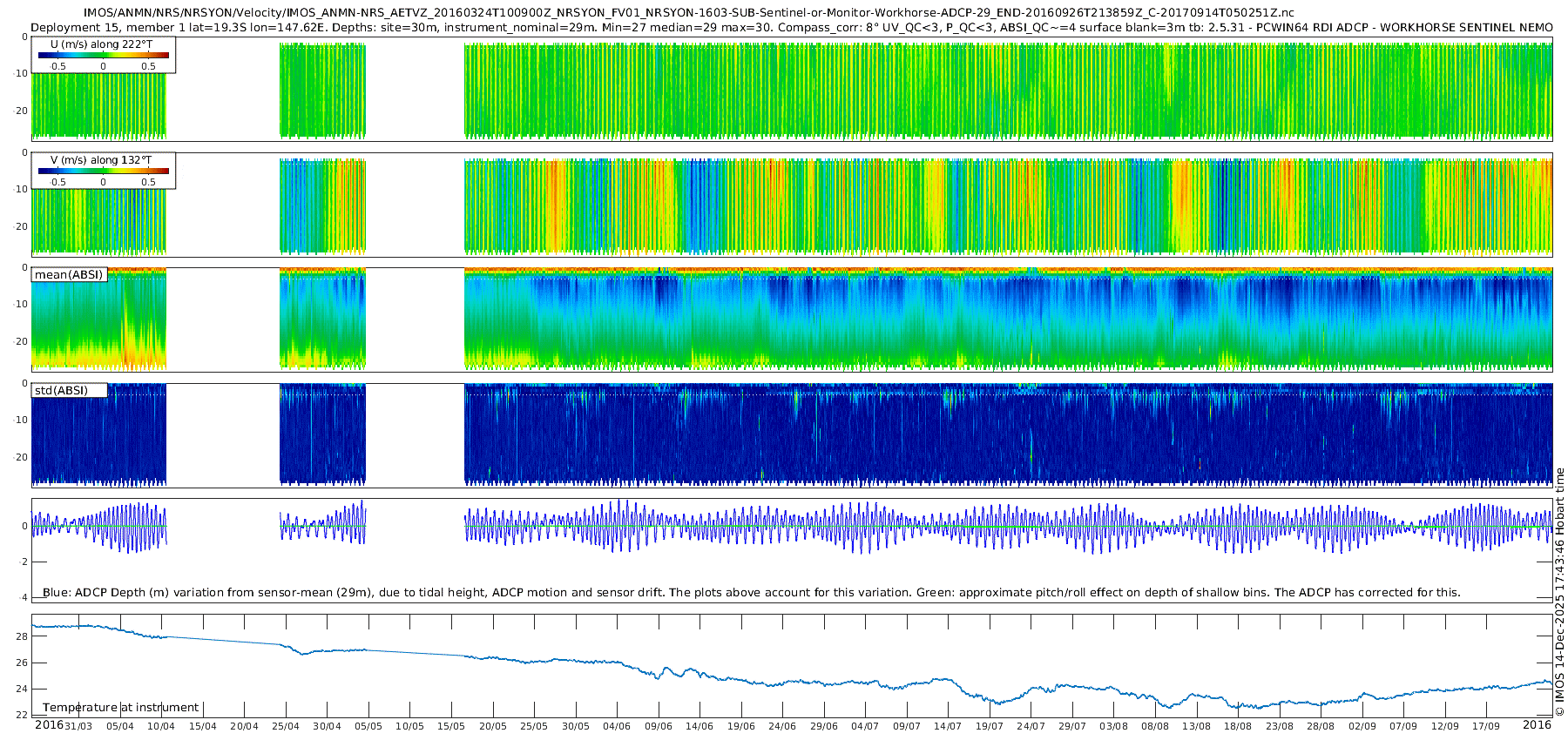Click the 02/09 date tick
Screen dimensions: 1568x740
click(x=1362, y=726)
